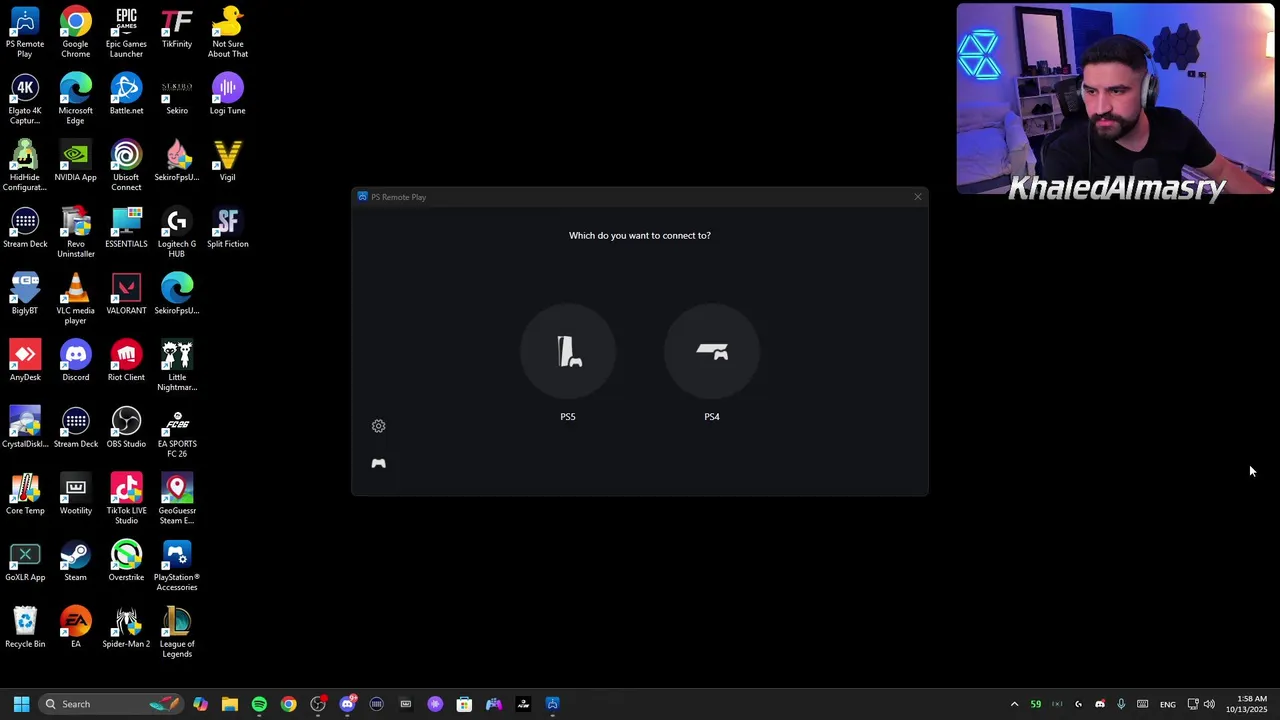The width and height of the screenshot is (1280, 720).
Task: Launch VALORANT desktop shortcut
Action: [x=126, y=293]
